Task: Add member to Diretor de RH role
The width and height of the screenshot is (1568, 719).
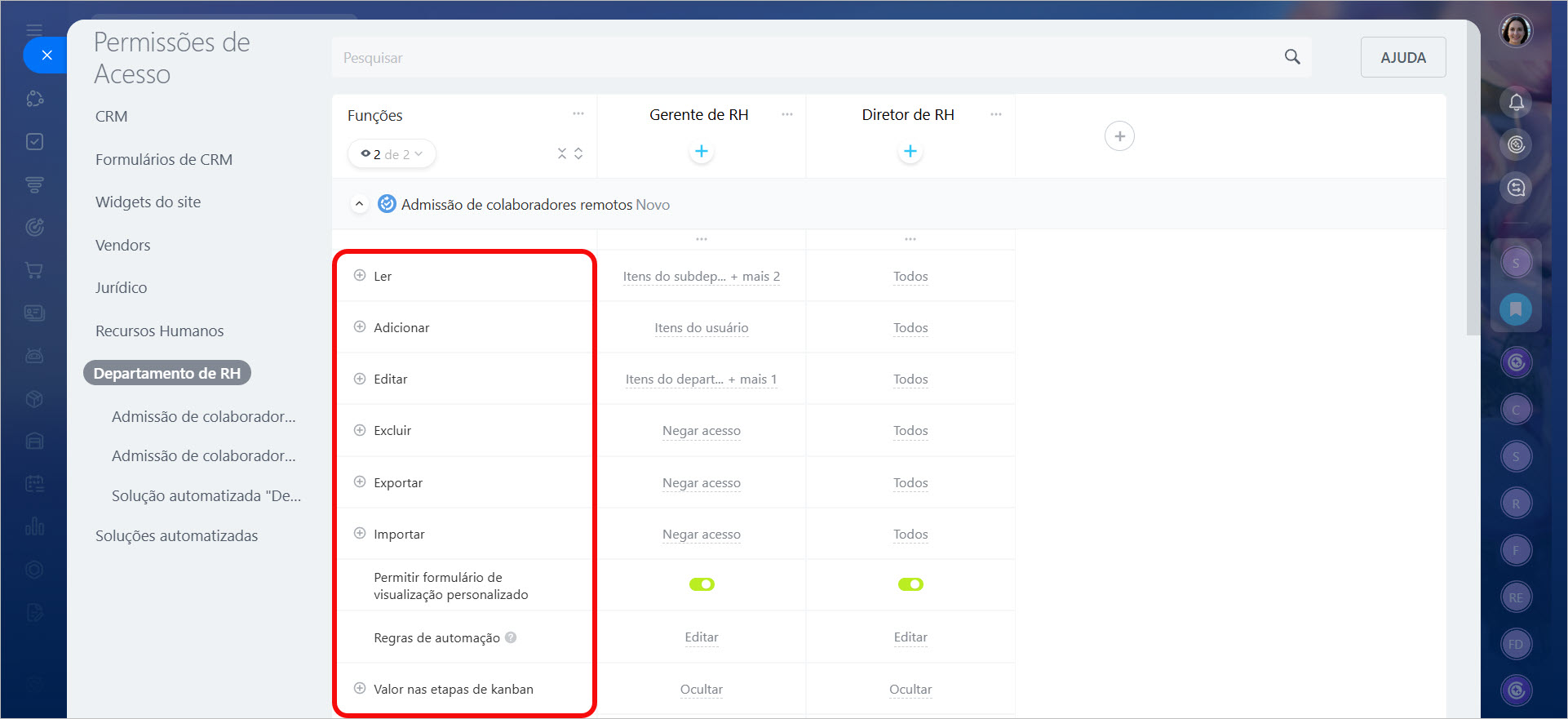Action: 910,151
